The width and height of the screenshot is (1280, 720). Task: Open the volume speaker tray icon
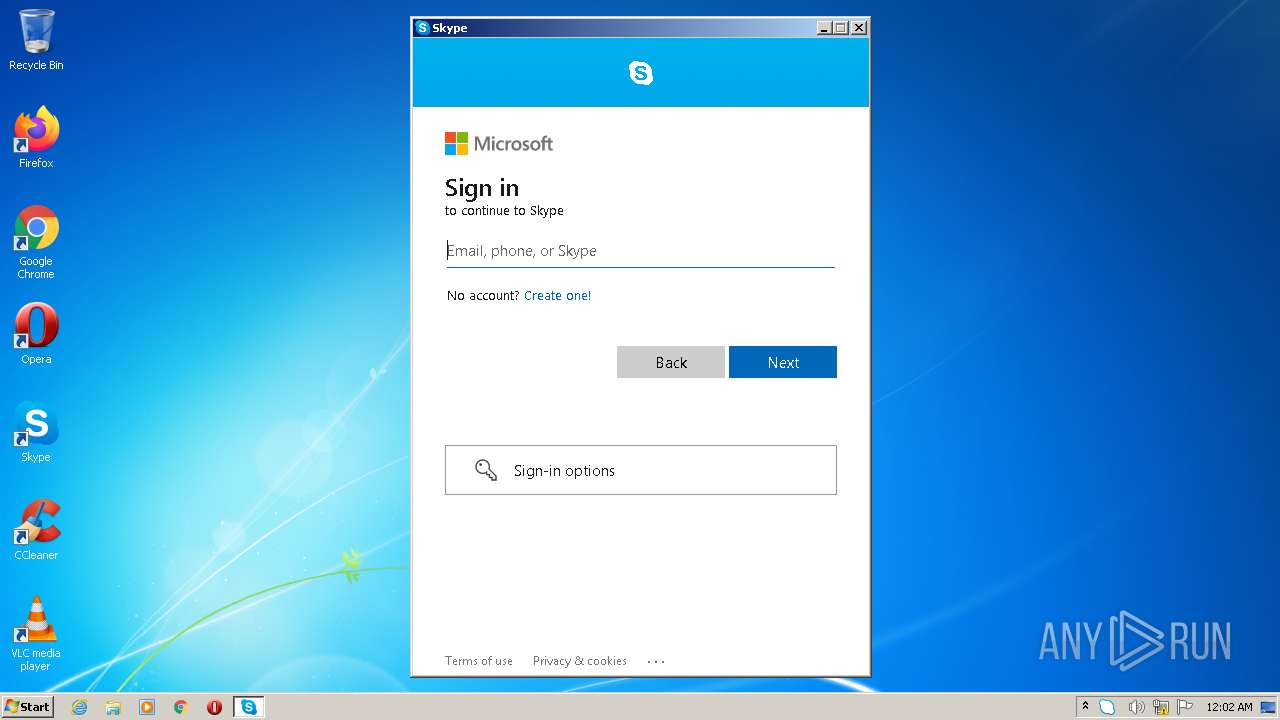point(1136,707)
